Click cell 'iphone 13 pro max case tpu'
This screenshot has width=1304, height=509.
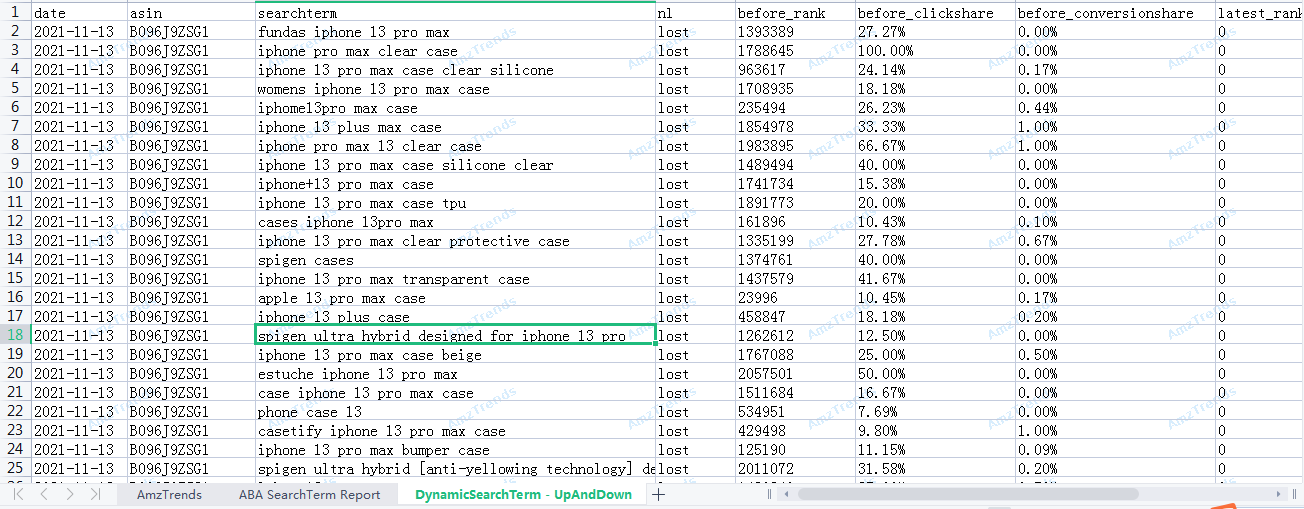[455, 203]
